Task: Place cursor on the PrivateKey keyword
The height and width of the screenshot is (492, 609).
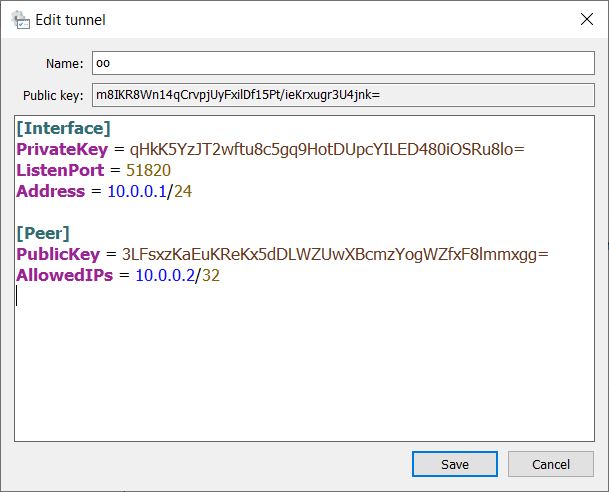Action: click(x=59, y=149)
